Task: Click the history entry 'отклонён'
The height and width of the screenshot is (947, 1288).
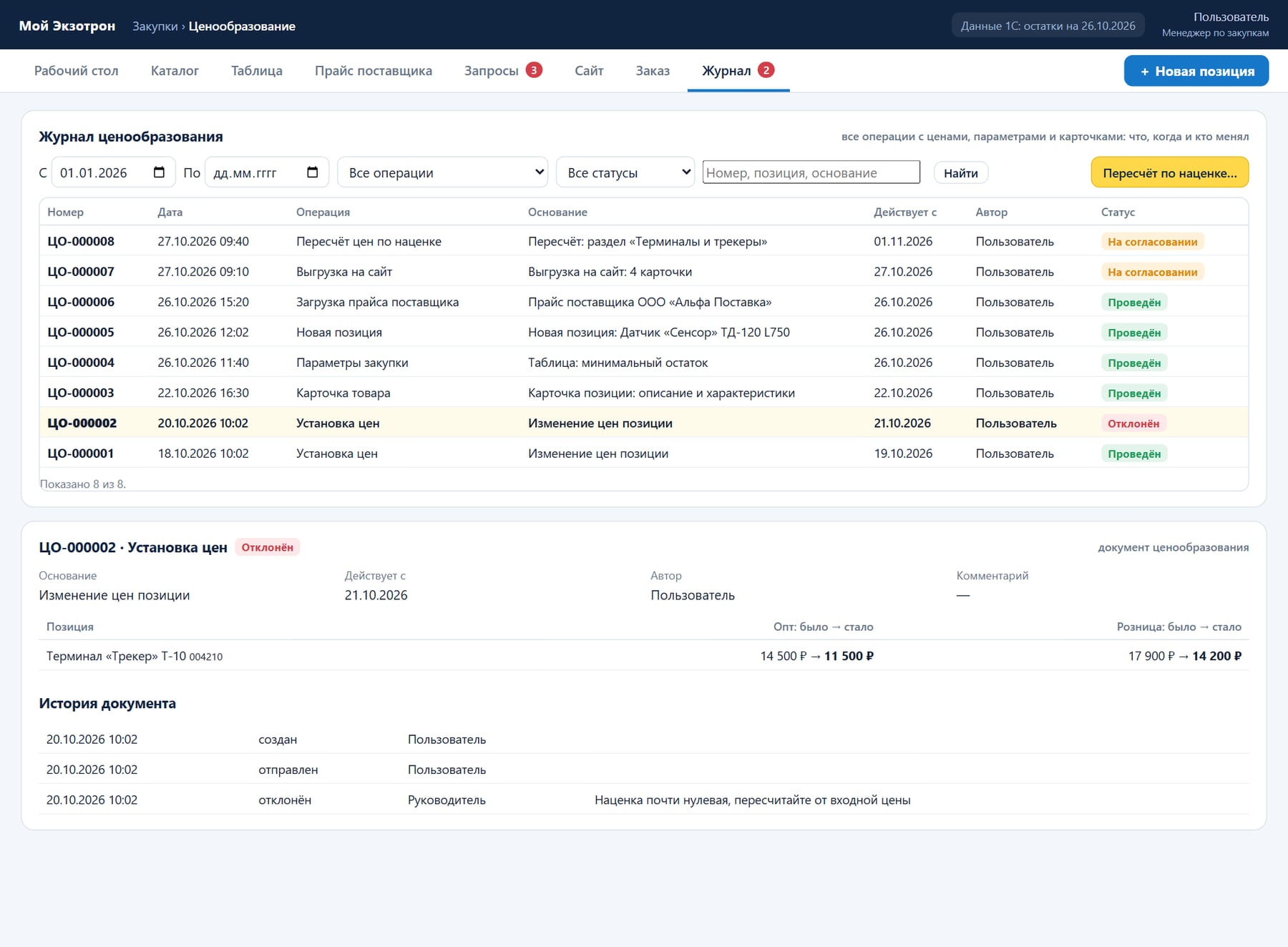Action: point(285,800)
